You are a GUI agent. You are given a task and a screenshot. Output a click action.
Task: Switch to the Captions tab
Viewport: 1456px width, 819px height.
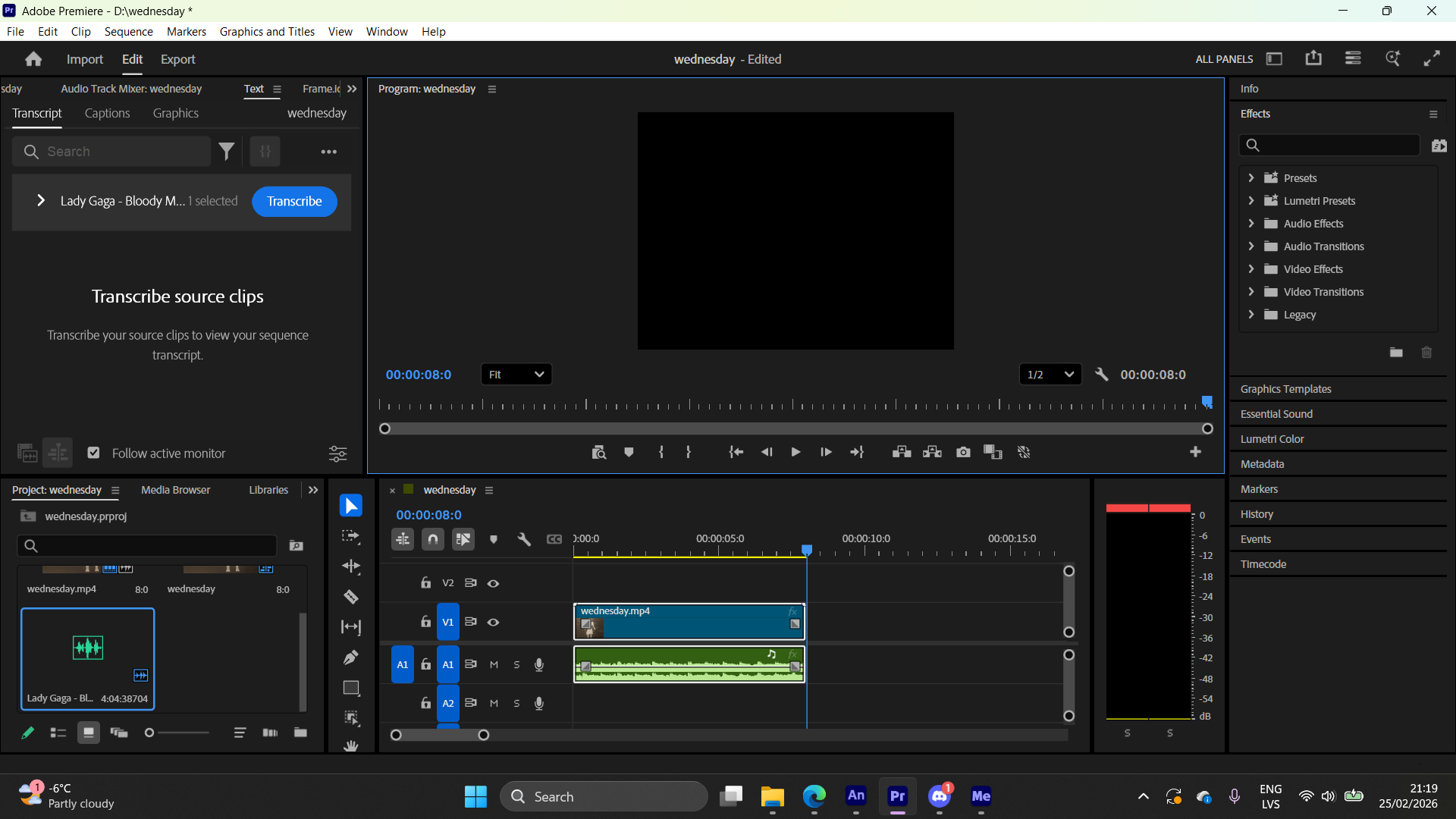(x=107, y=113)
